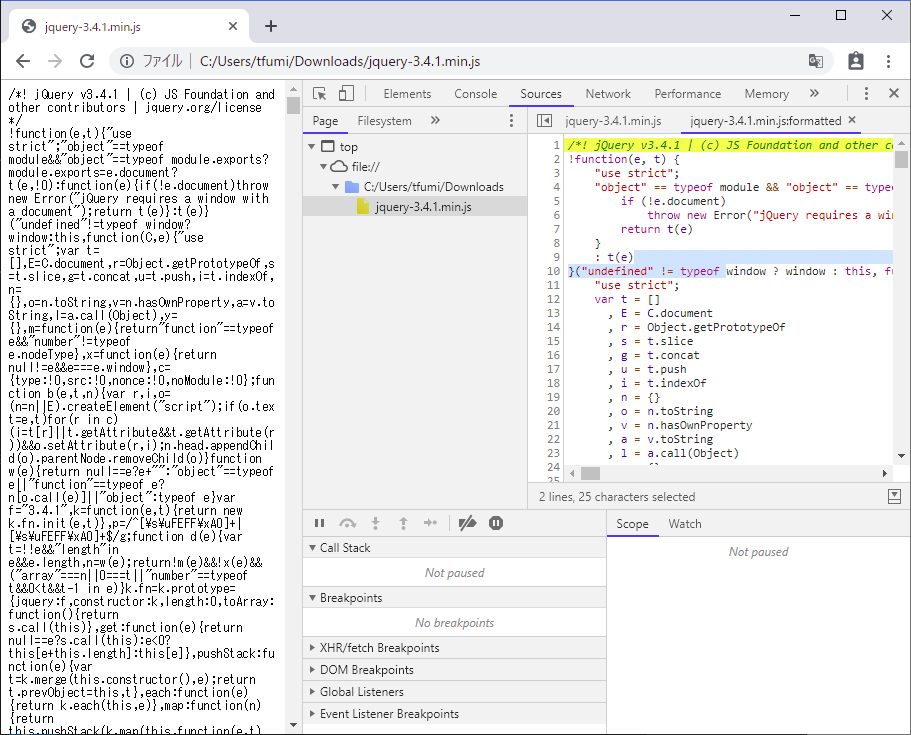Click the translate page icon
The height and width of the screenshot is (735, 911).
point(816,61)
